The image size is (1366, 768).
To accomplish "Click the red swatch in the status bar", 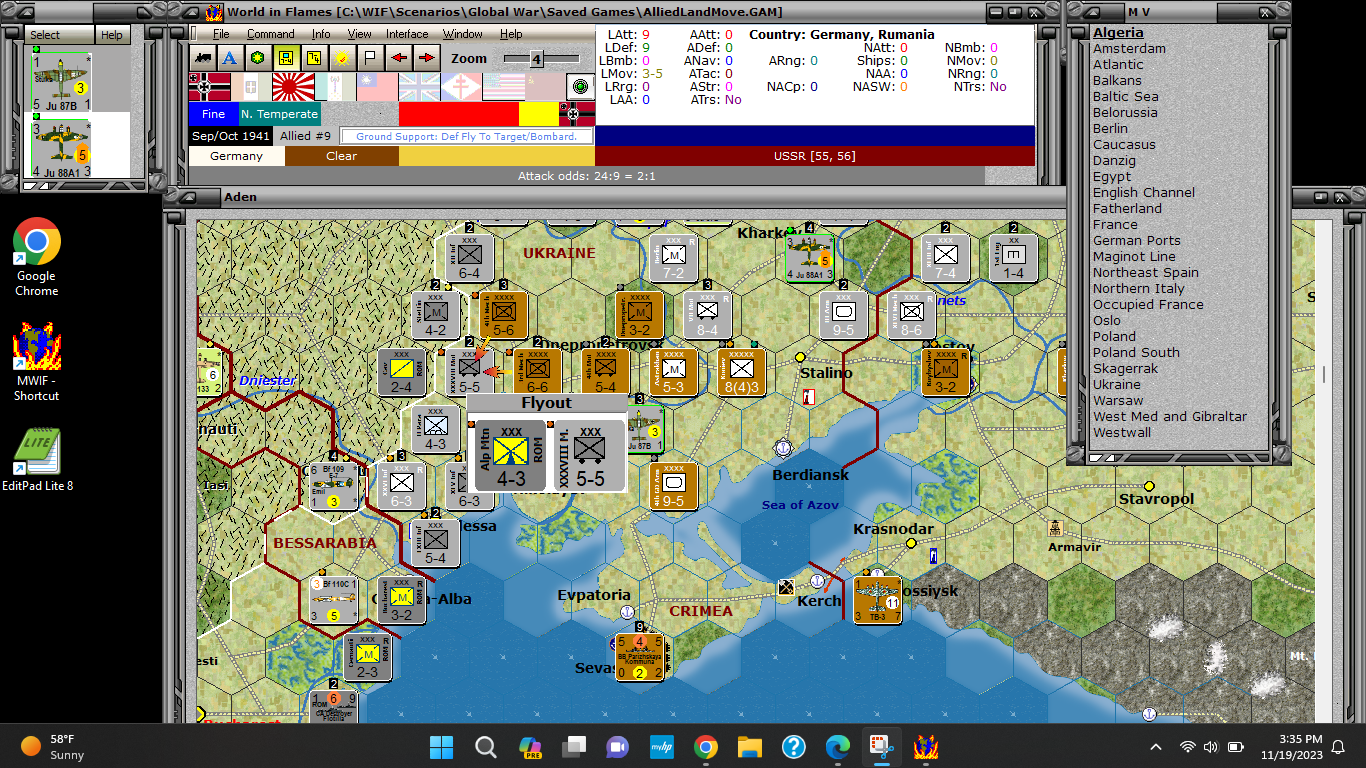I will point(458,114).
